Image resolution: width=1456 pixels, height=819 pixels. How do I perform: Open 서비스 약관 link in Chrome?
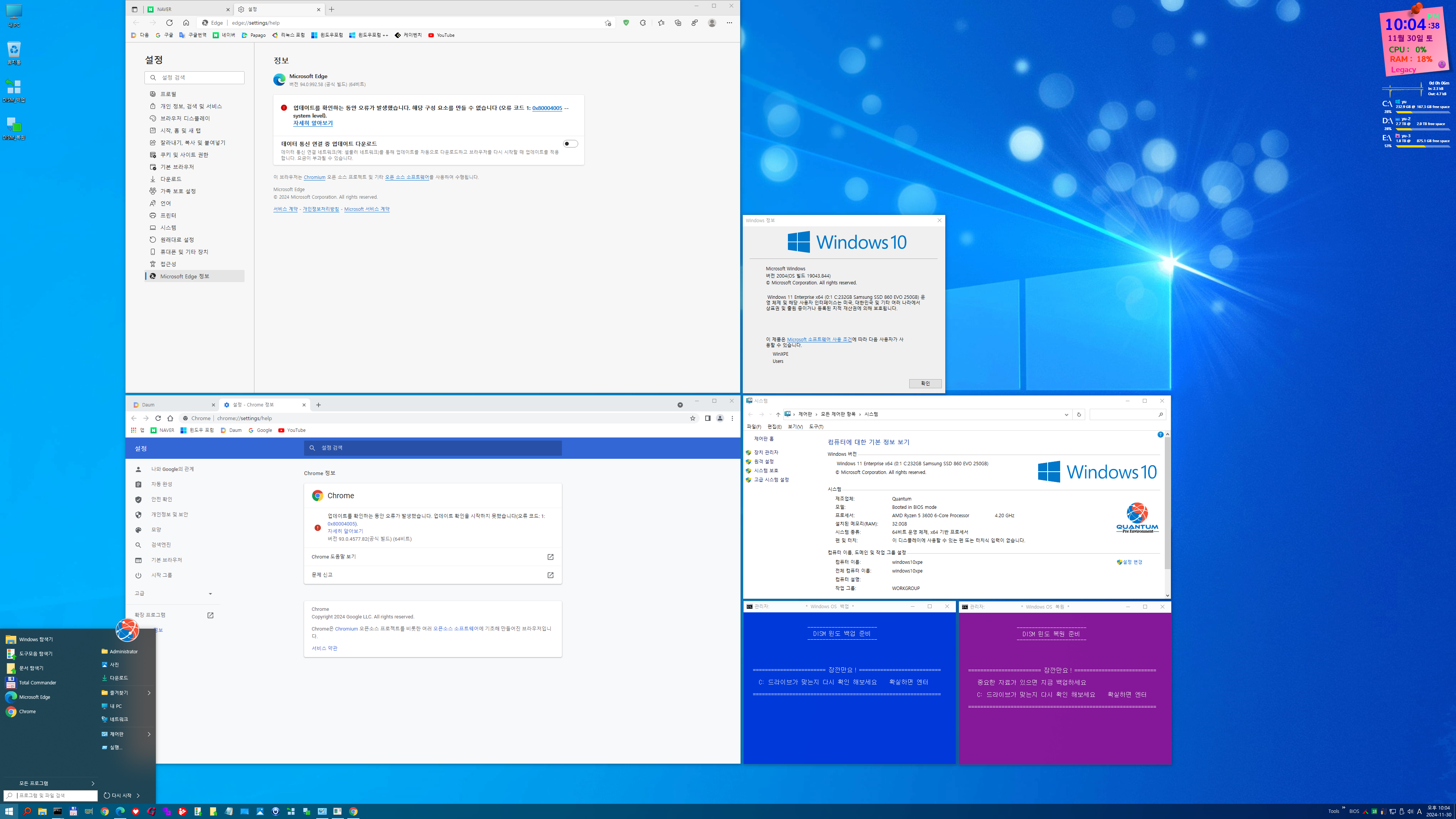(324, 648)
